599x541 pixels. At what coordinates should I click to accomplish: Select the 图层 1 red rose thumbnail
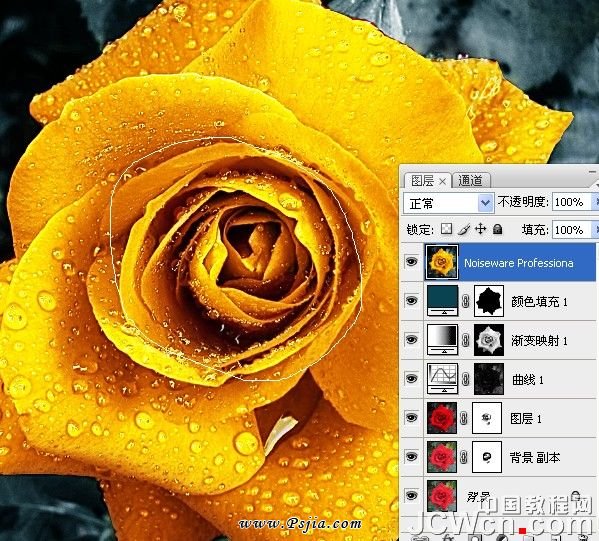(442, 418)
